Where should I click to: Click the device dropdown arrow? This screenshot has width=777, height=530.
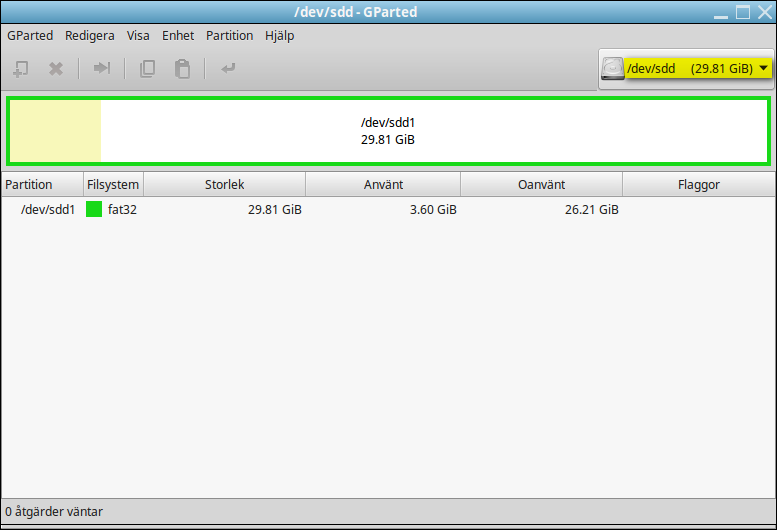pyautogui.click(x=764, y=68)
